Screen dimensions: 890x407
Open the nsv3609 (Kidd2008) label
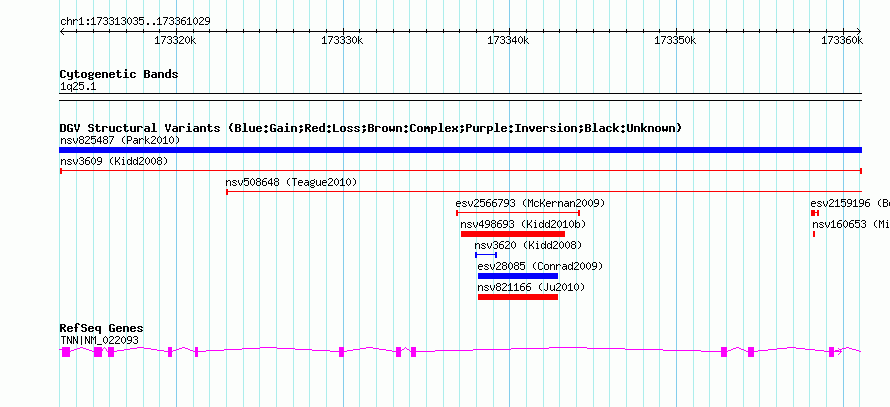pyautogui.click(x=114, y=161)
